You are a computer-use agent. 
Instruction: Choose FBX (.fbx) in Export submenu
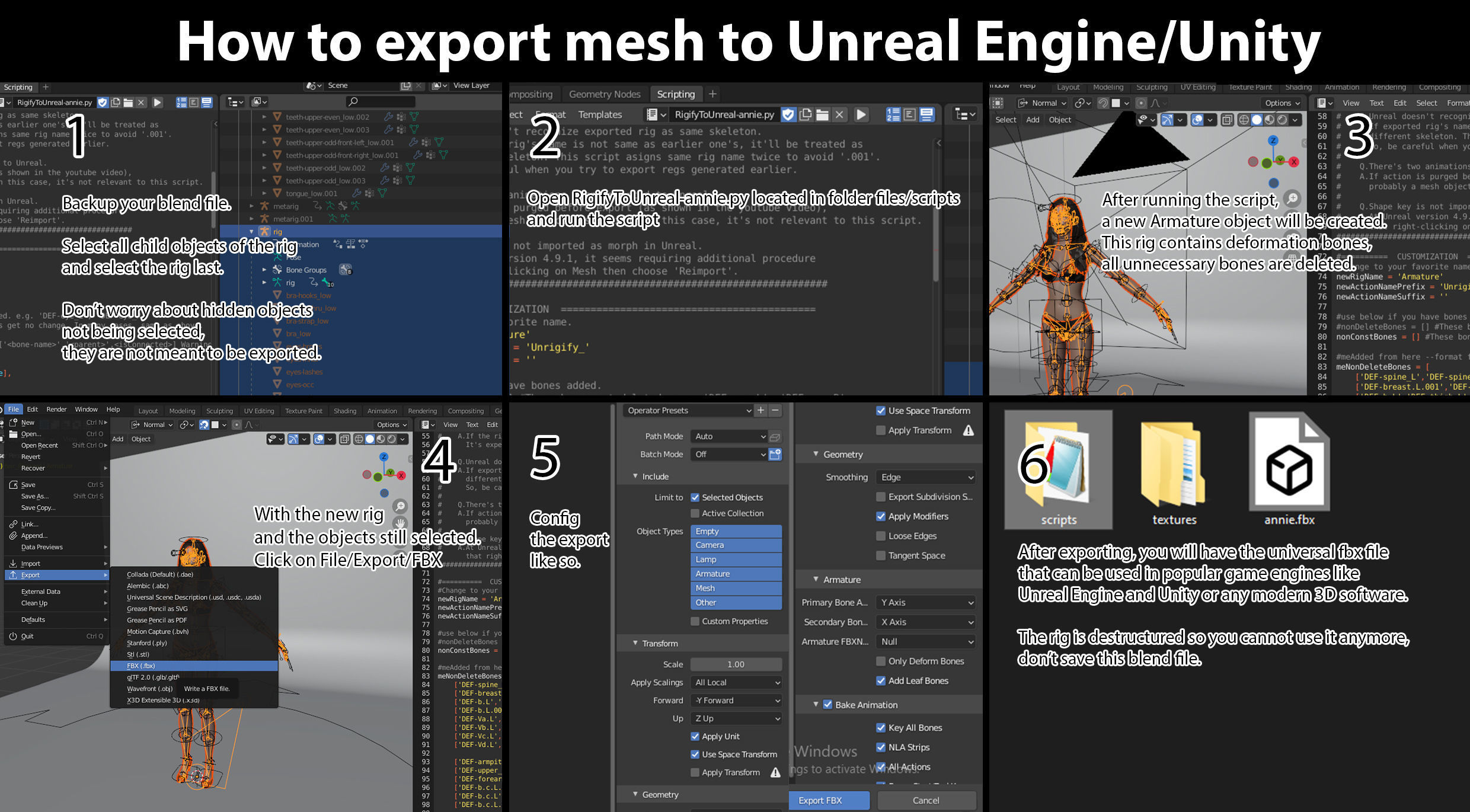pos(141,666)
